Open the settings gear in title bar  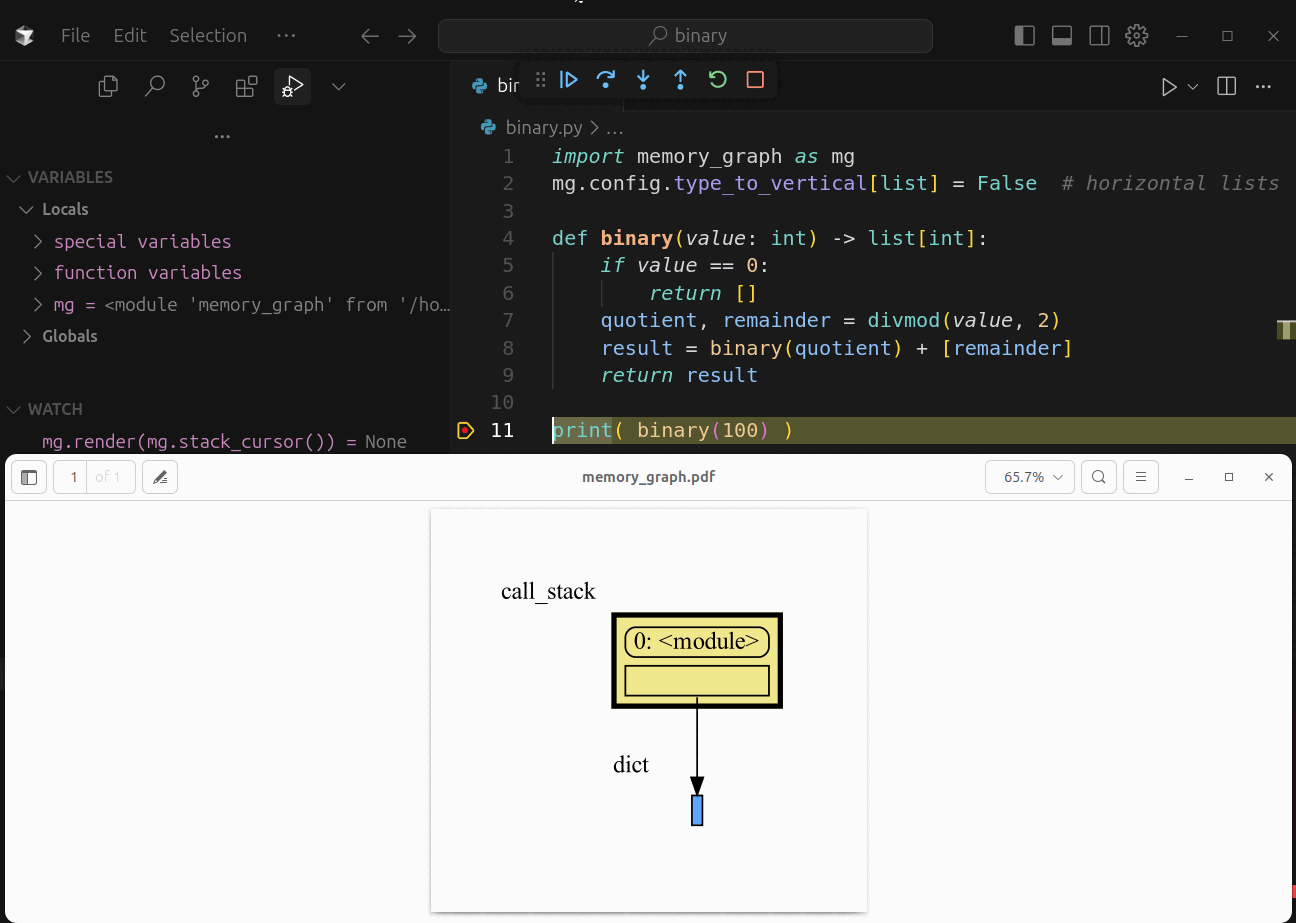(1136, 35)
